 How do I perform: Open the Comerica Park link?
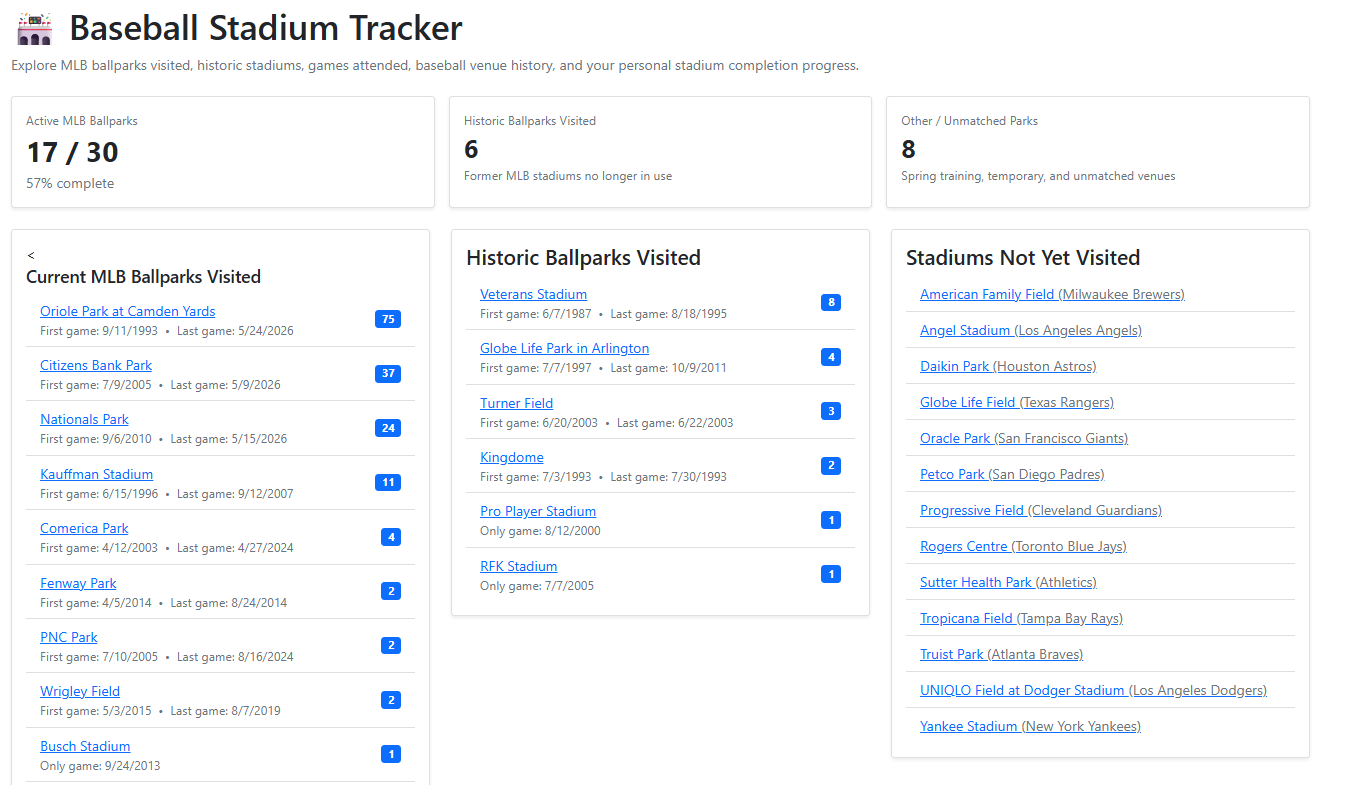(84, 528)
